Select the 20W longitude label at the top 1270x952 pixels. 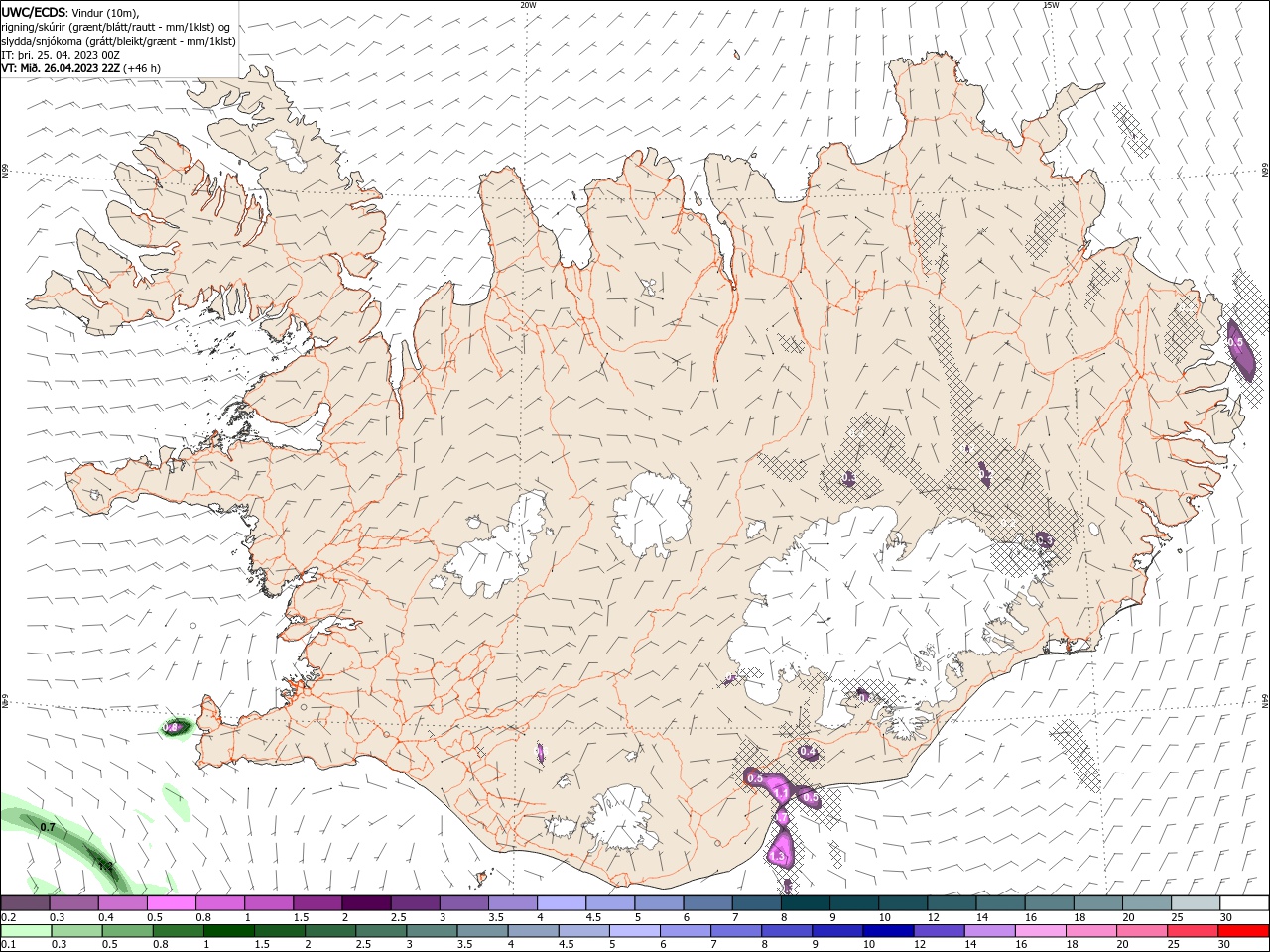[x=528, y=5]
